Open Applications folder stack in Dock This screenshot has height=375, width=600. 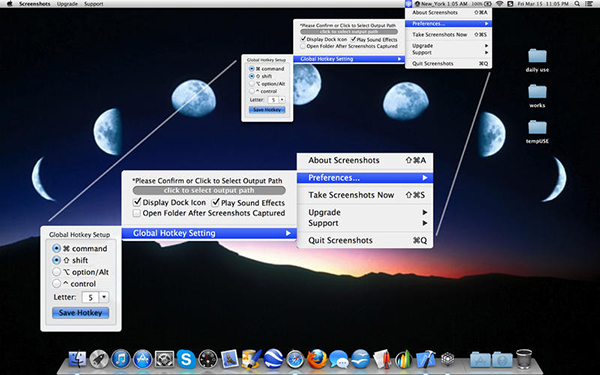tap(481, 360)
